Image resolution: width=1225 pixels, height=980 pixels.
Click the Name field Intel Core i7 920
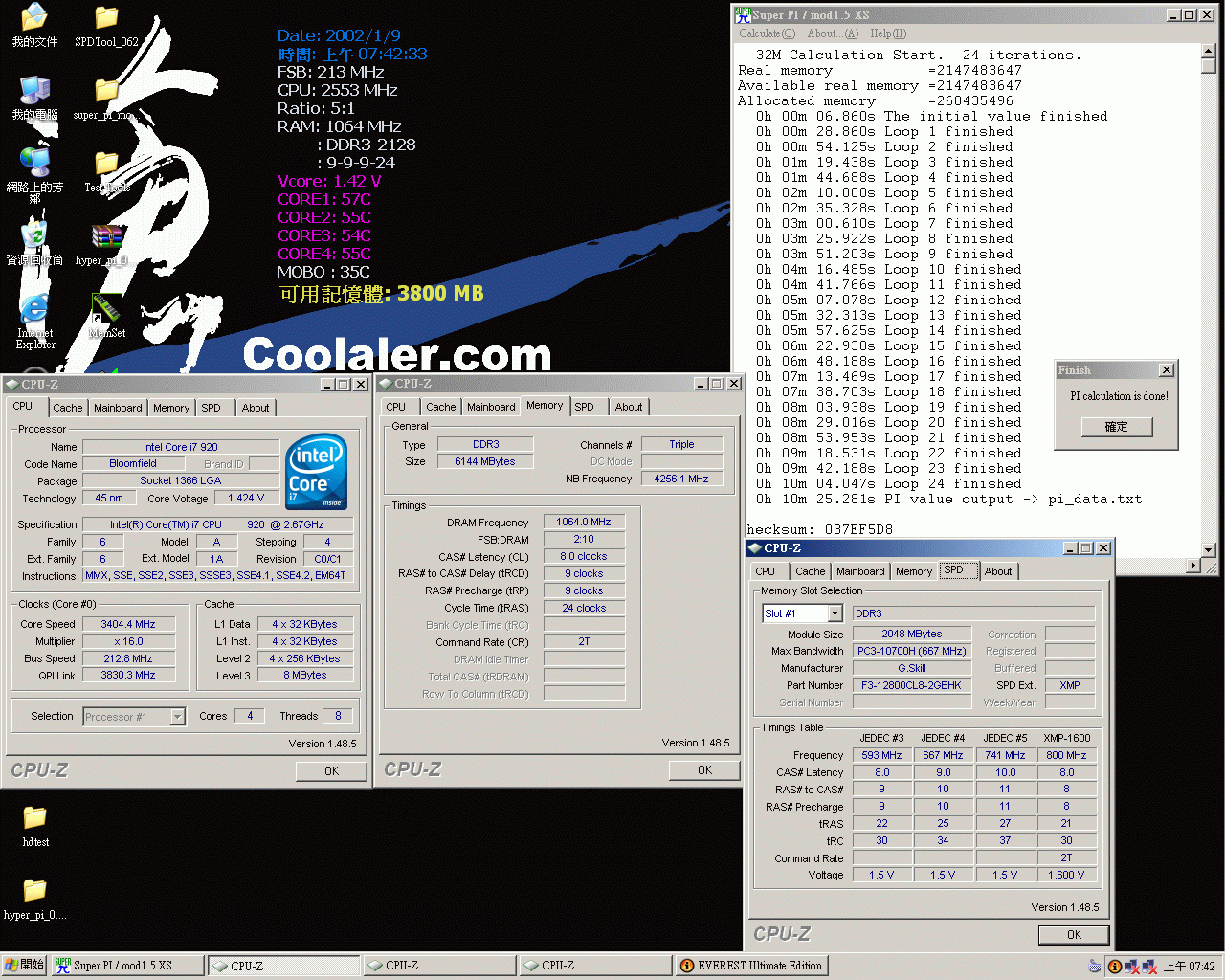coord(181,447)
